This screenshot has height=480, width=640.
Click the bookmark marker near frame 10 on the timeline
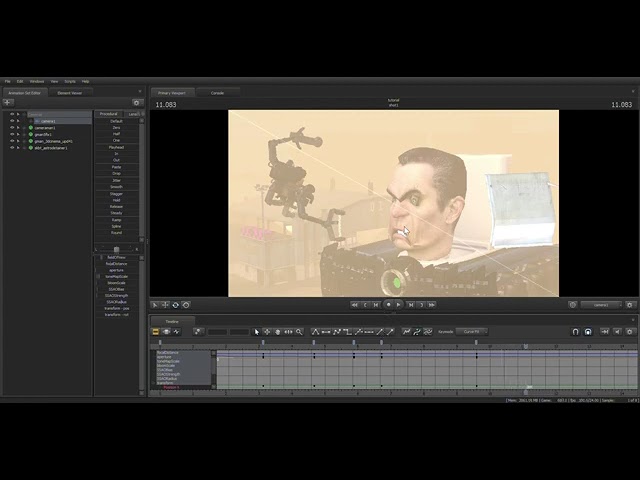point(476,342)
